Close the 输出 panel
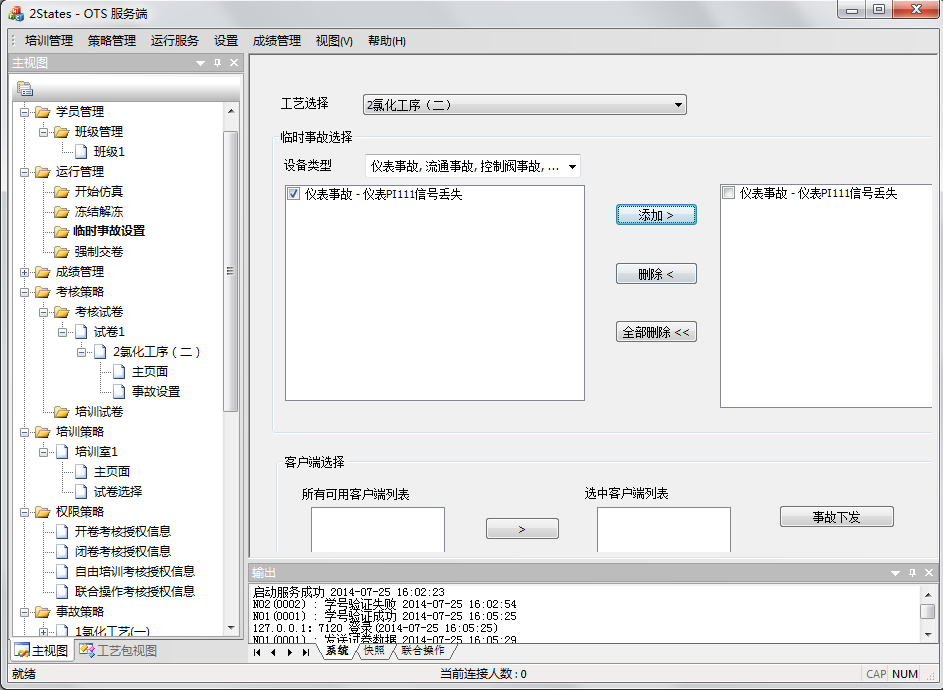The width and height of the screenshot is (943, 690). 929,573
